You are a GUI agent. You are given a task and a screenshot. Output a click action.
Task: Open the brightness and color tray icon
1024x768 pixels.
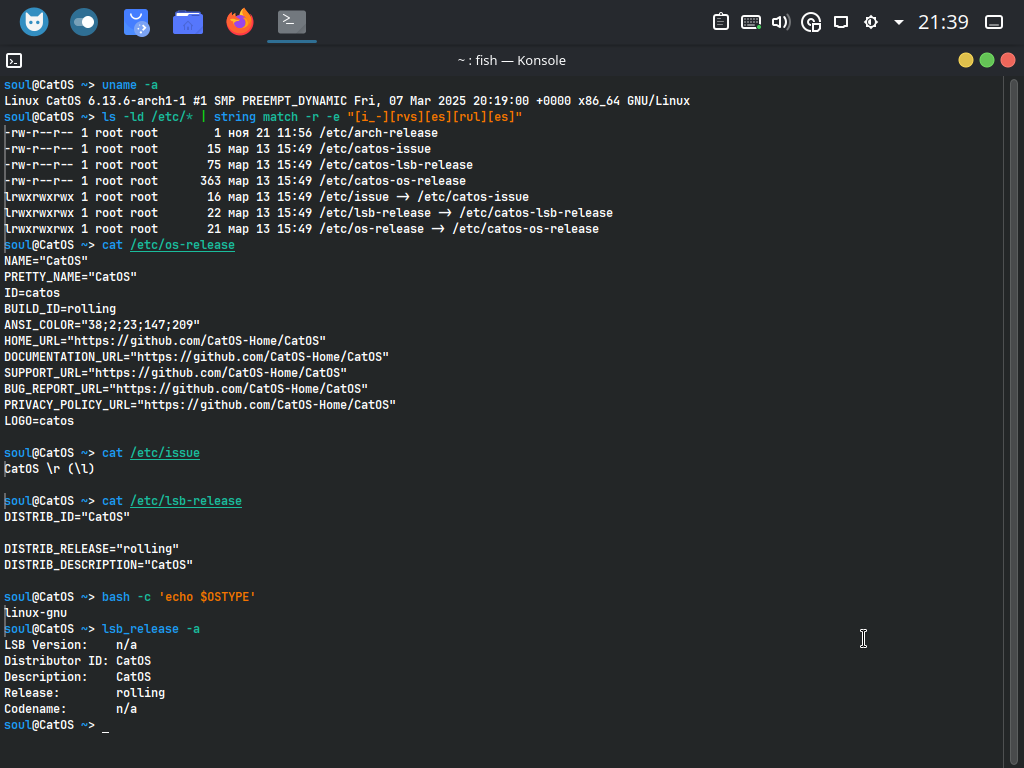pos(871,22)
